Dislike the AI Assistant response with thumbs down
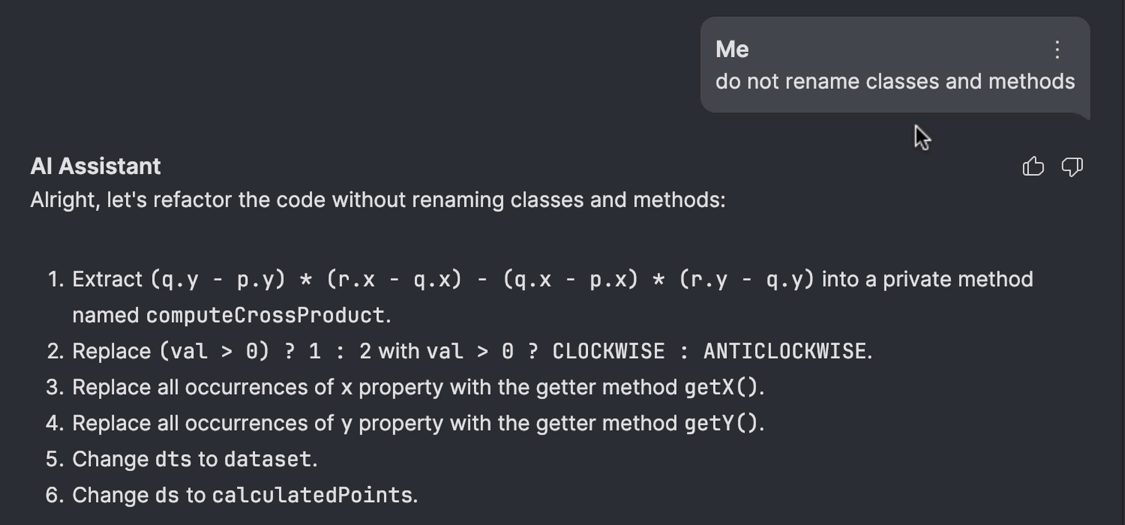Viewport: 1125px width, 525px height. [x=1072, y=166]
